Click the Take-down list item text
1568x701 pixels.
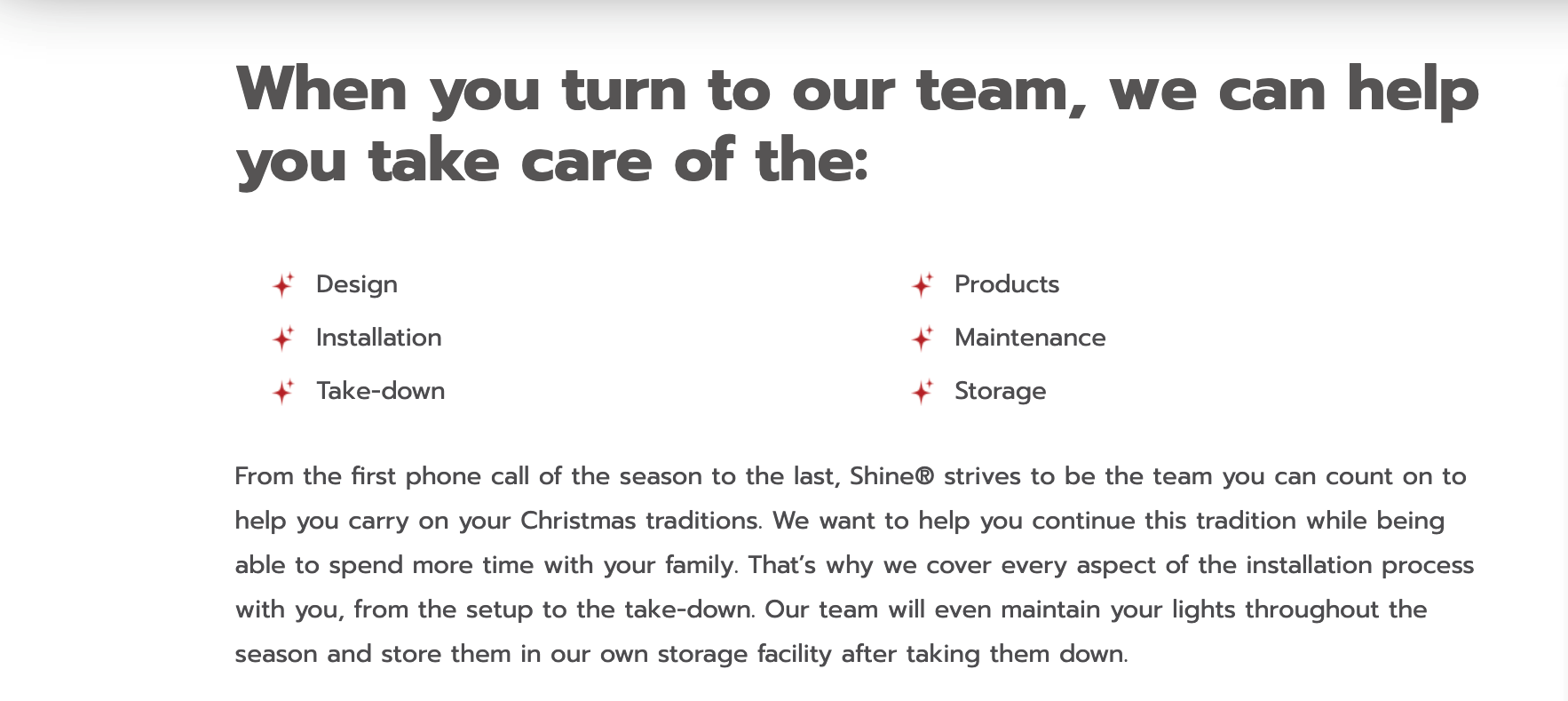pyautogui.click(x=380, y=391)
